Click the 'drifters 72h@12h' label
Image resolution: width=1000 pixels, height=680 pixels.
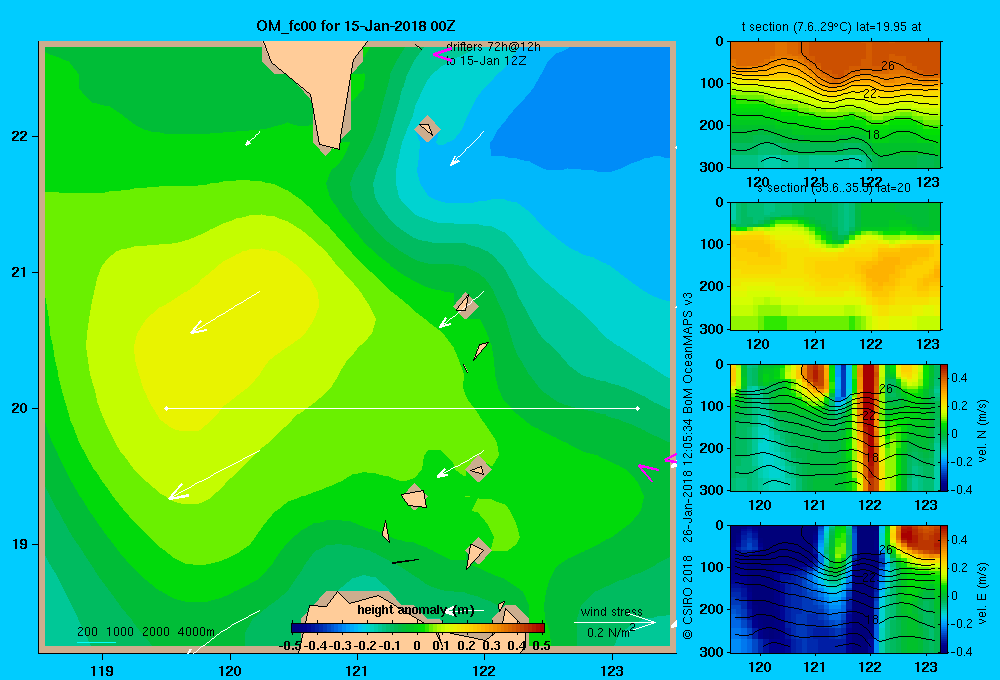493,47
